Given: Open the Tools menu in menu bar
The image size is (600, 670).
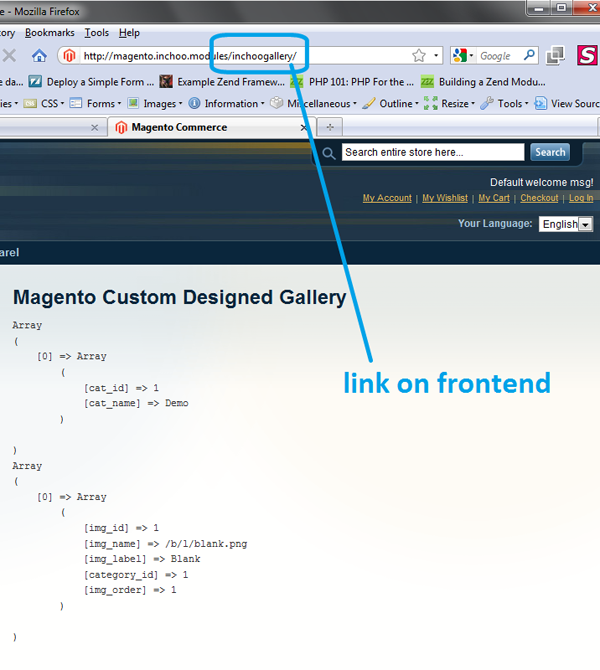Looking at the screenshot, I should click(x=97, y=33).
